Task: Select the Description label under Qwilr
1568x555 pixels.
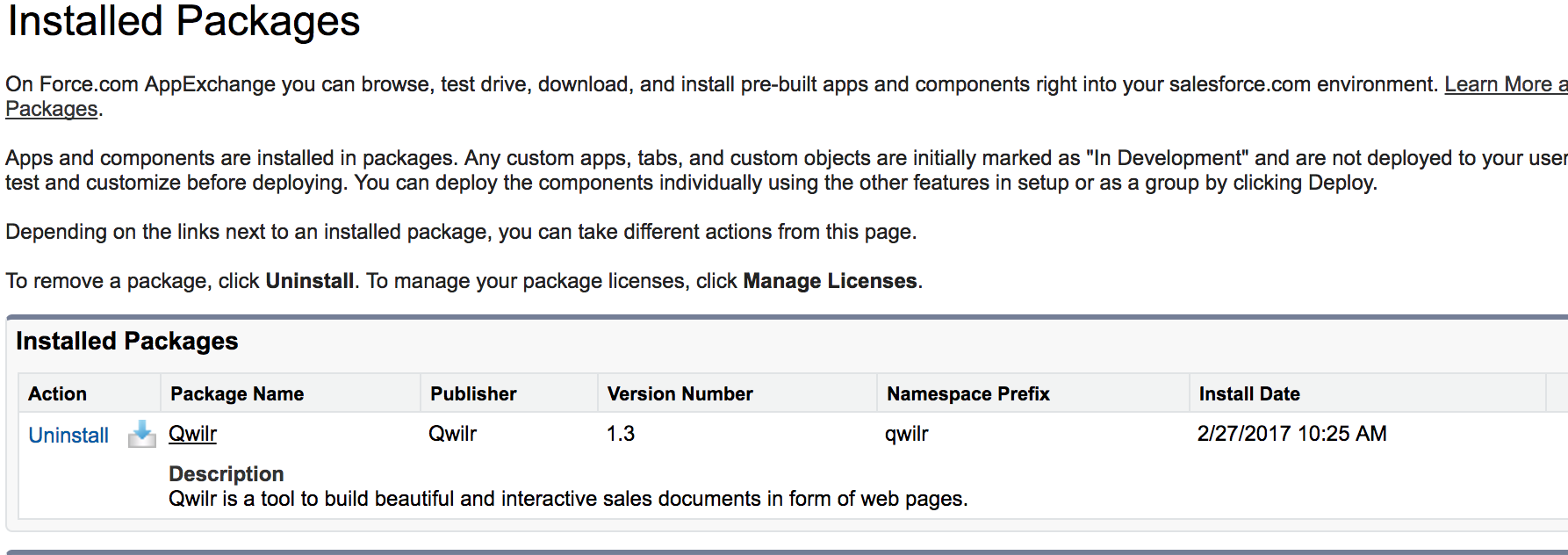Action: [x=227, y=474]
